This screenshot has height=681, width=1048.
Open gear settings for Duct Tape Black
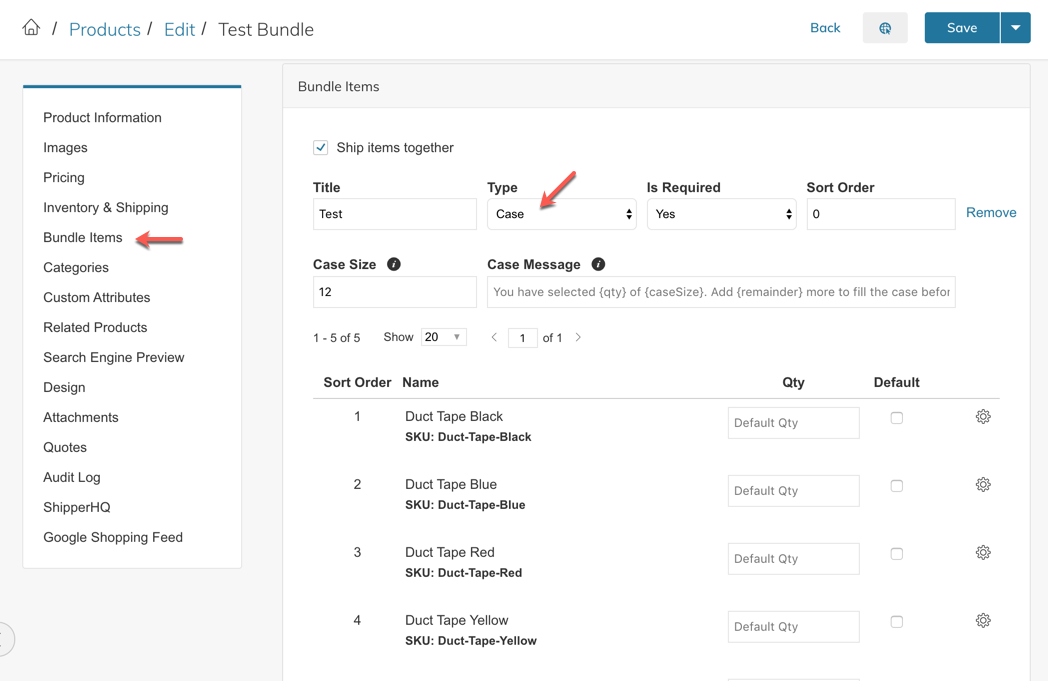[982, 417]
